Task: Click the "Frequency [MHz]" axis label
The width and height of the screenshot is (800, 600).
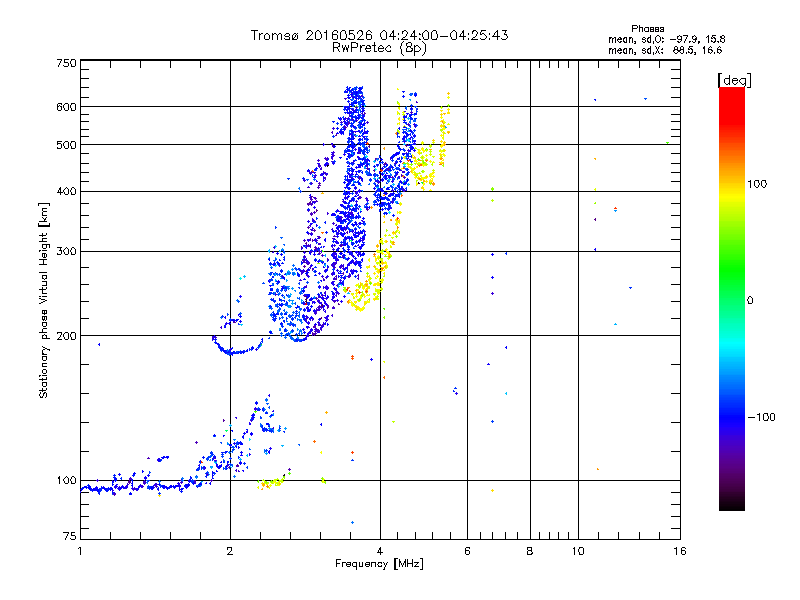Action: pos(379,564)
